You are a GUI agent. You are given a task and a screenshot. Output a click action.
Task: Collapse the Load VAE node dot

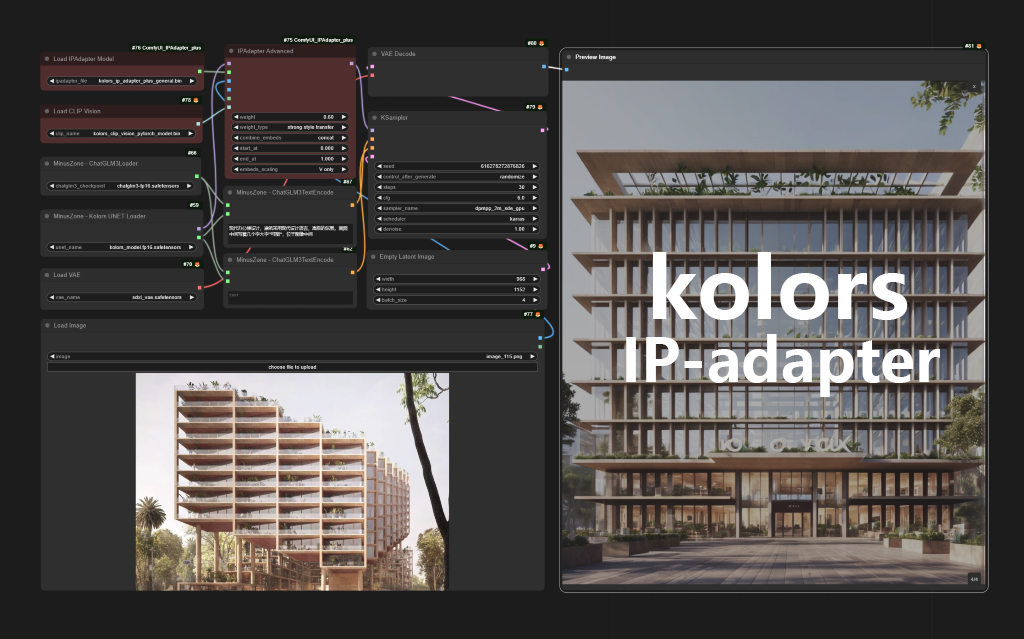(x=47, y=275)
